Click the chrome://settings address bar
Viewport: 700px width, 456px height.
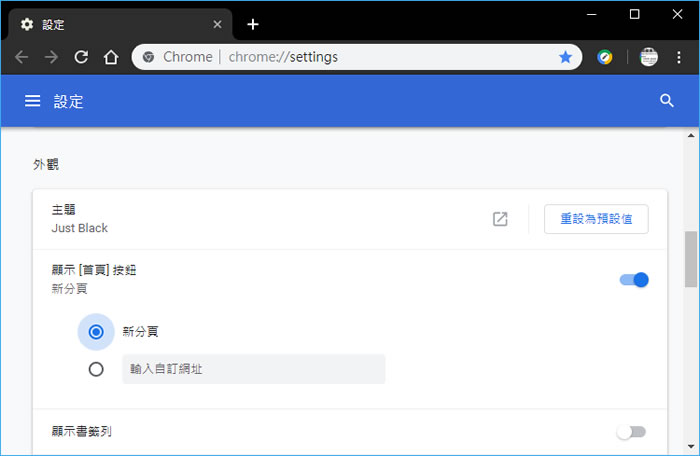point(357,57)
